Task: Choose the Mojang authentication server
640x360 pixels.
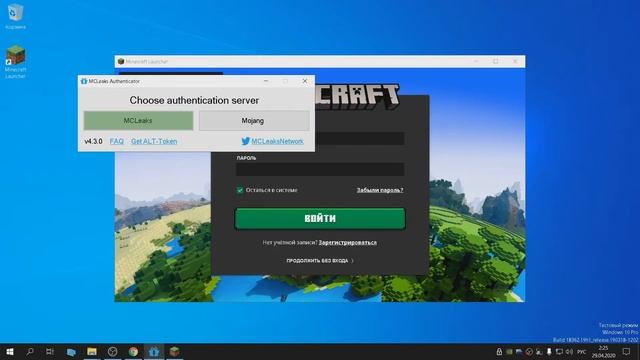Action: tap(253, 121)
